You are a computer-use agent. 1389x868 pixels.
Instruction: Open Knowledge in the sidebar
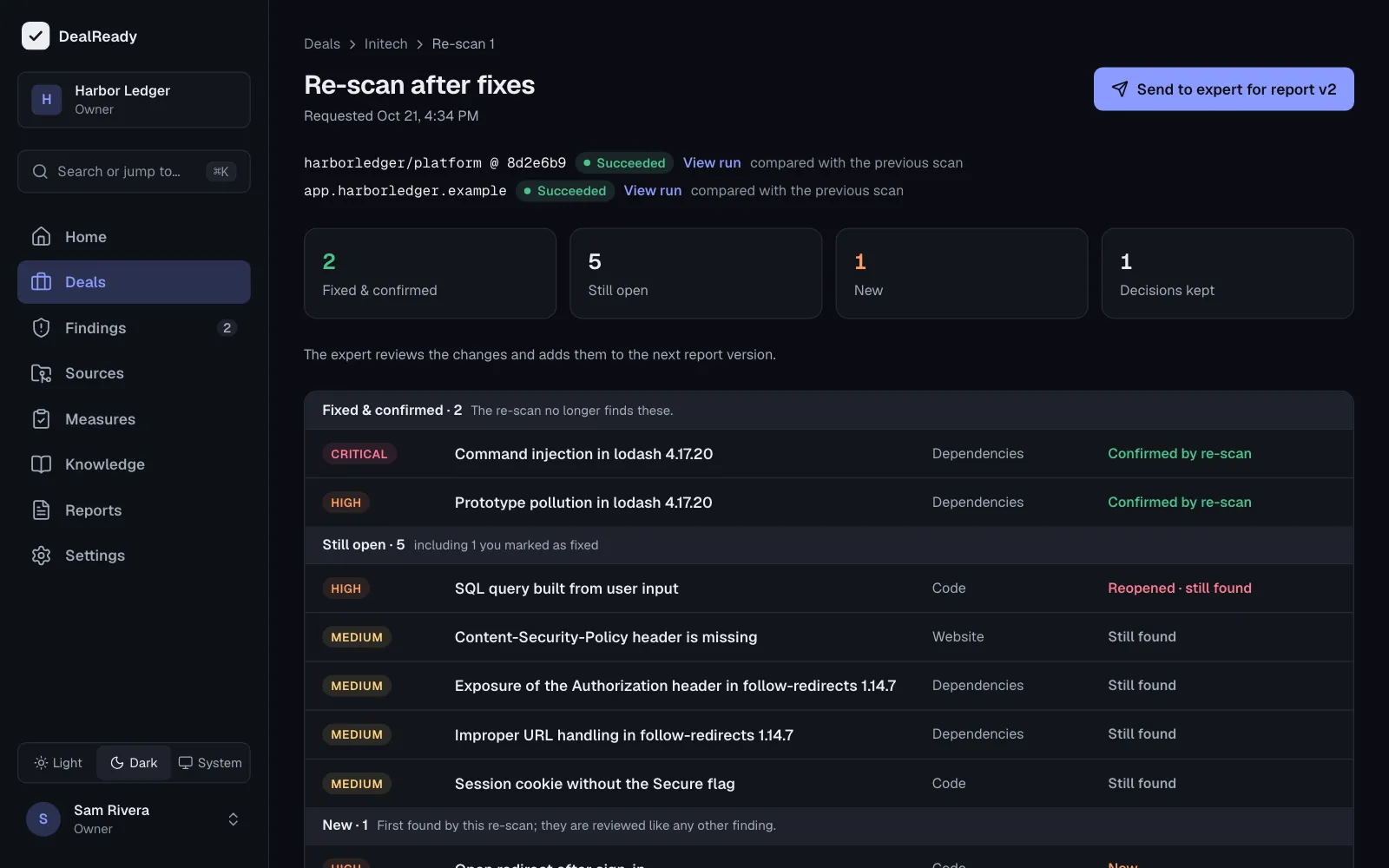[134, 464]
